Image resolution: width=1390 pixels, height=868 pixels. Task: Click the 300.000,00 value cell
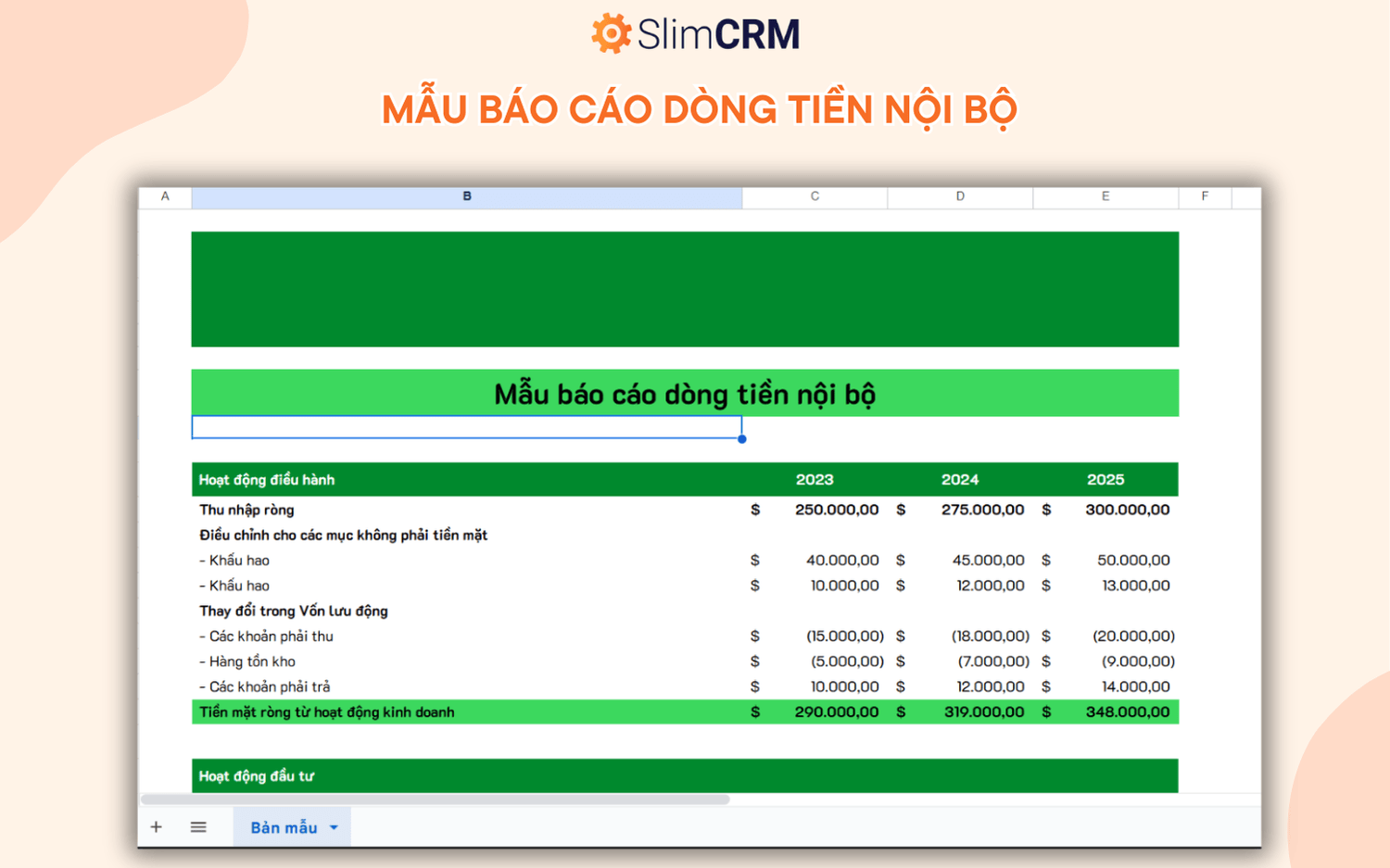coord(1106,509)
